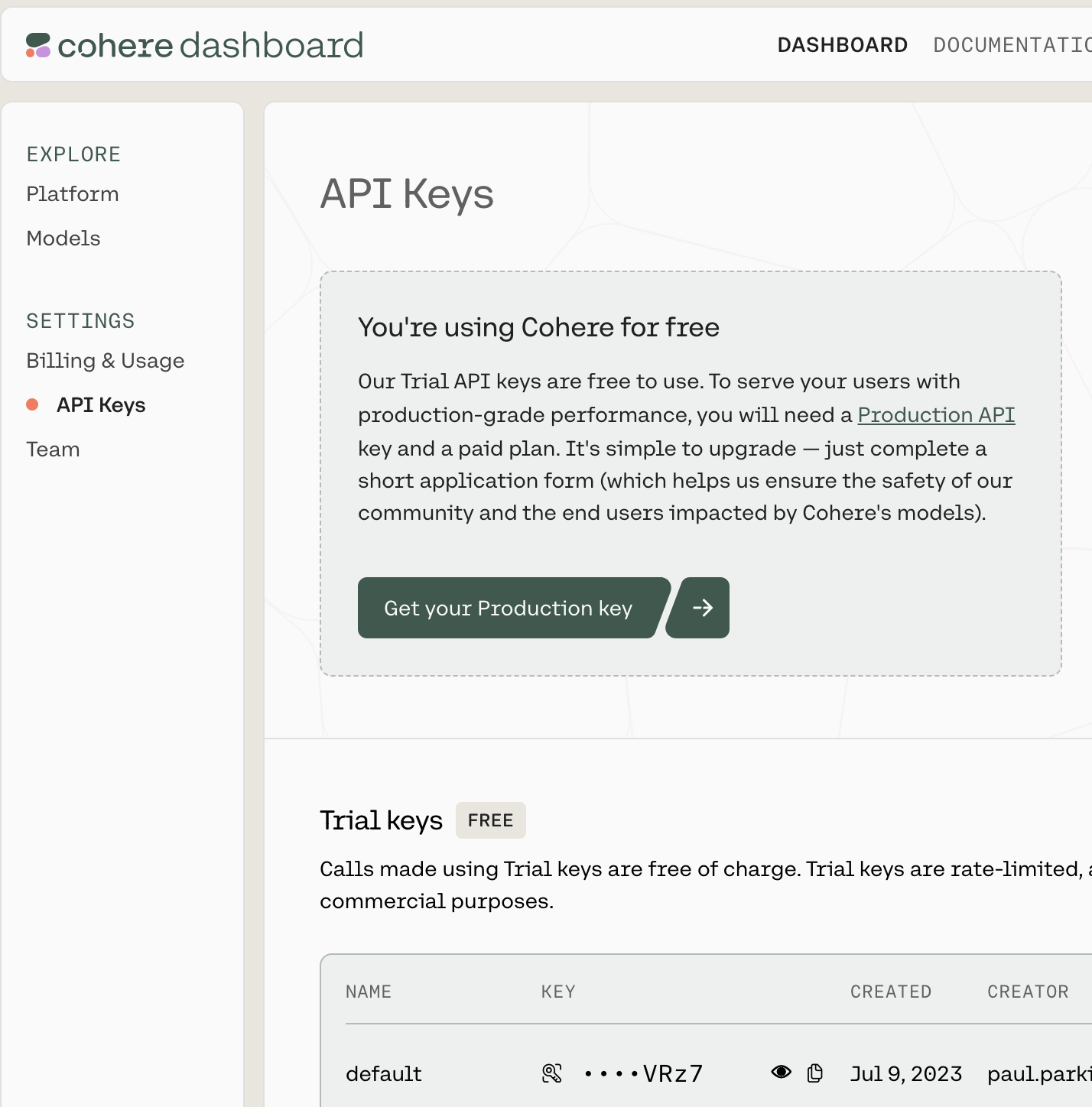Open the DASHBOARD tab in the header

[x=842, y=44]
